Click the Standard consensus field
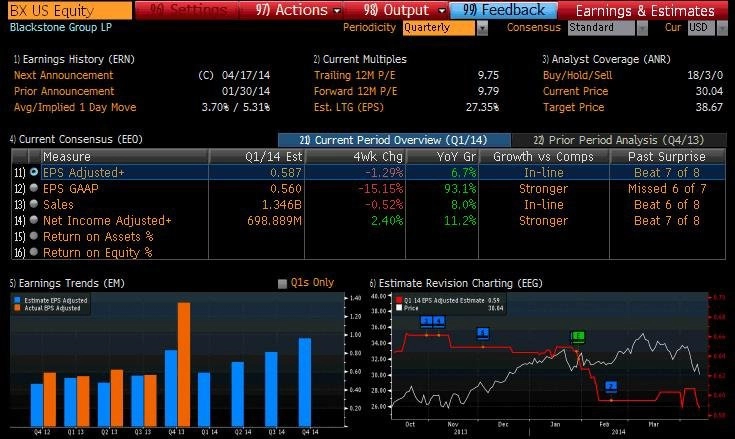 pos(601,28)
